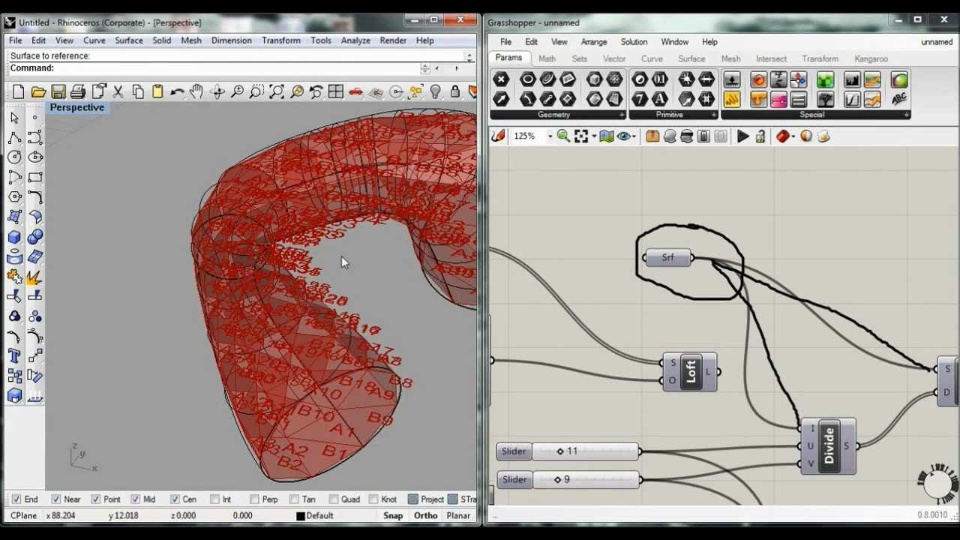The image size is (960, 540).
Task: Click the slider track showing value 9
Action: click(x=585, y=479)
